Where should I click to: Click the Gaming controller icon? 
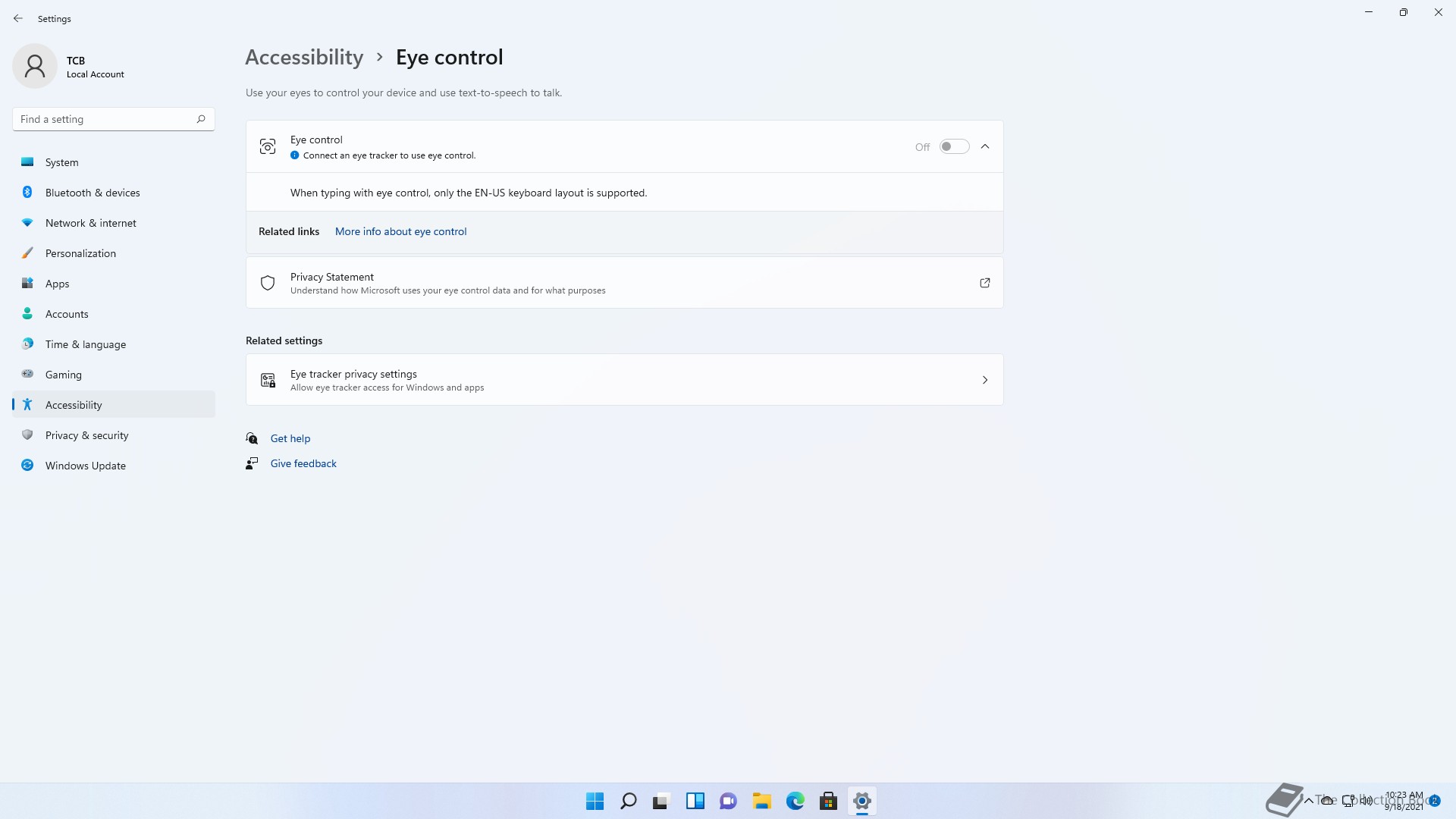27,375
